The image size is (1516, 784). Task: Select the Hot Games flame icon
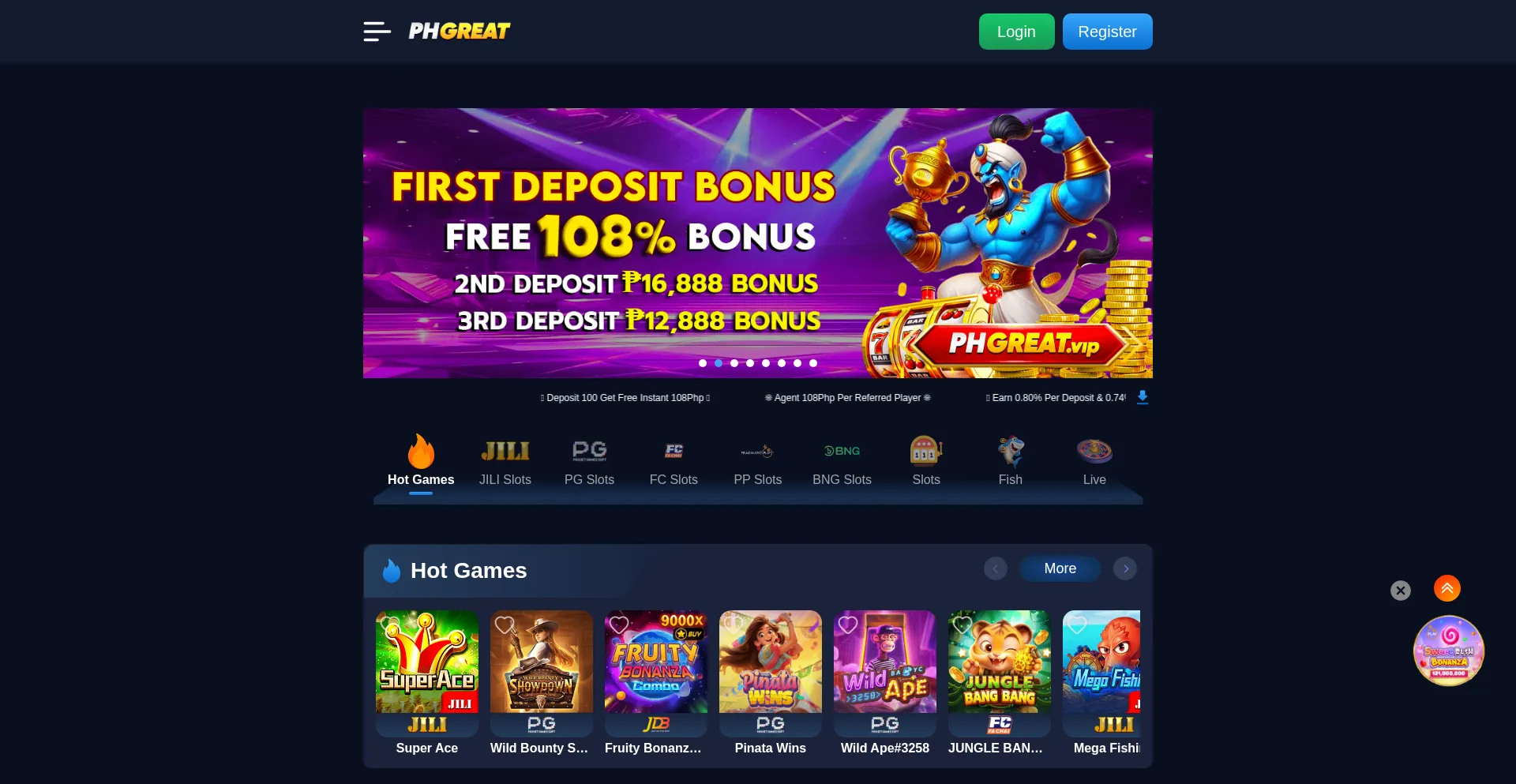pyautogui.click(x=421, y=452)
